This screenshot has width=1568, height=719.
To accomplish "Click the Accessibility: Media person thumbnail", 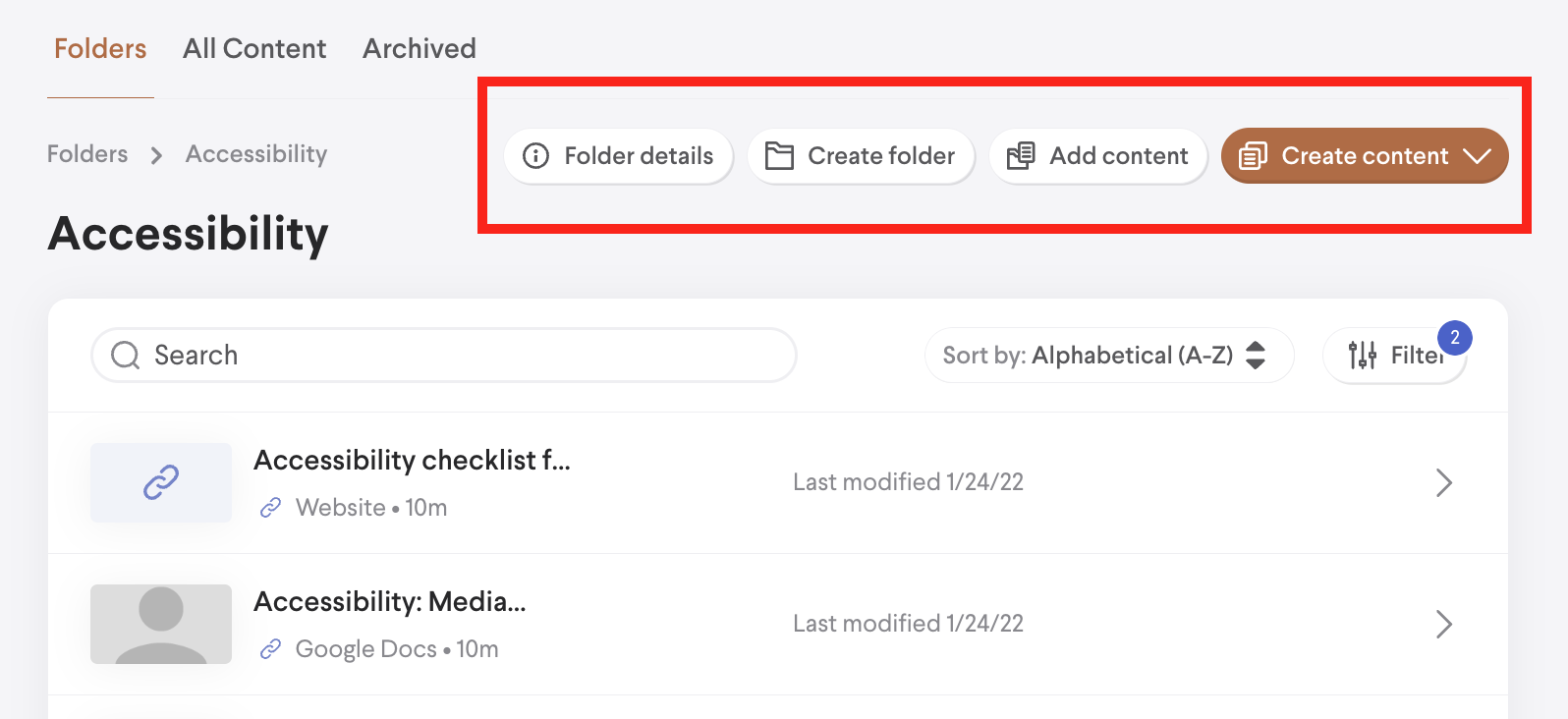I will (161, 624).
